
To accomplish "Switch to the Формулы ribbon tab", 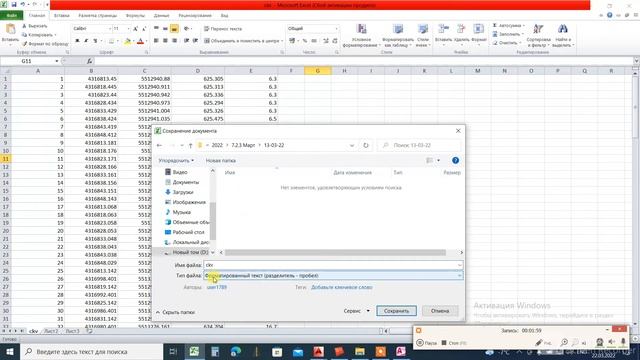I will [135, 16].
